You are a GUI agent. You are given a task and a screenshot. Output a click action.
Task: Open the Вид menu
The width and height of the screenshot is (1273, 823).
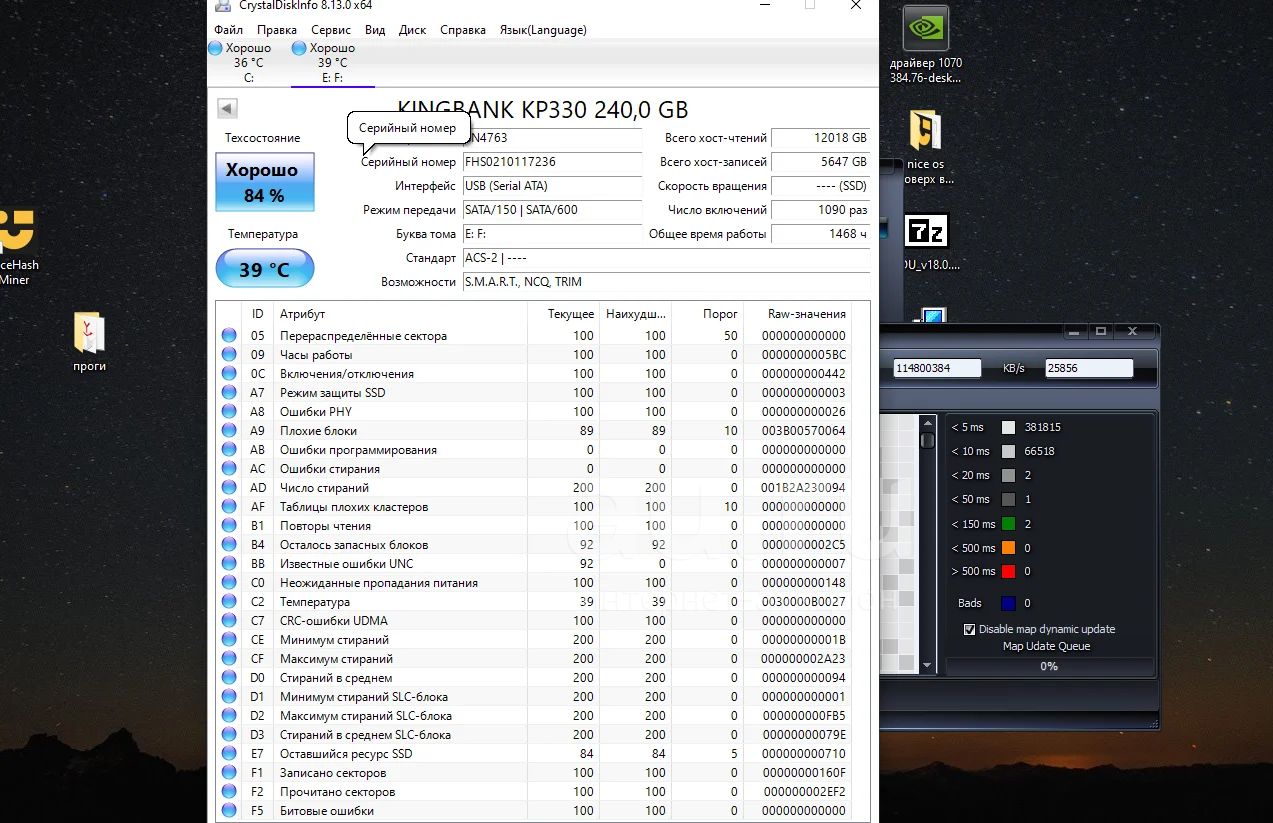(375, 30)
